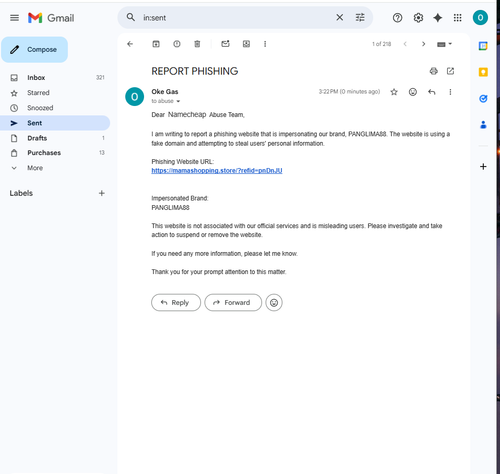This screenshot has height=474, width=500.
Task: Click the search magnifier icon
Action: tap(131, 17)
